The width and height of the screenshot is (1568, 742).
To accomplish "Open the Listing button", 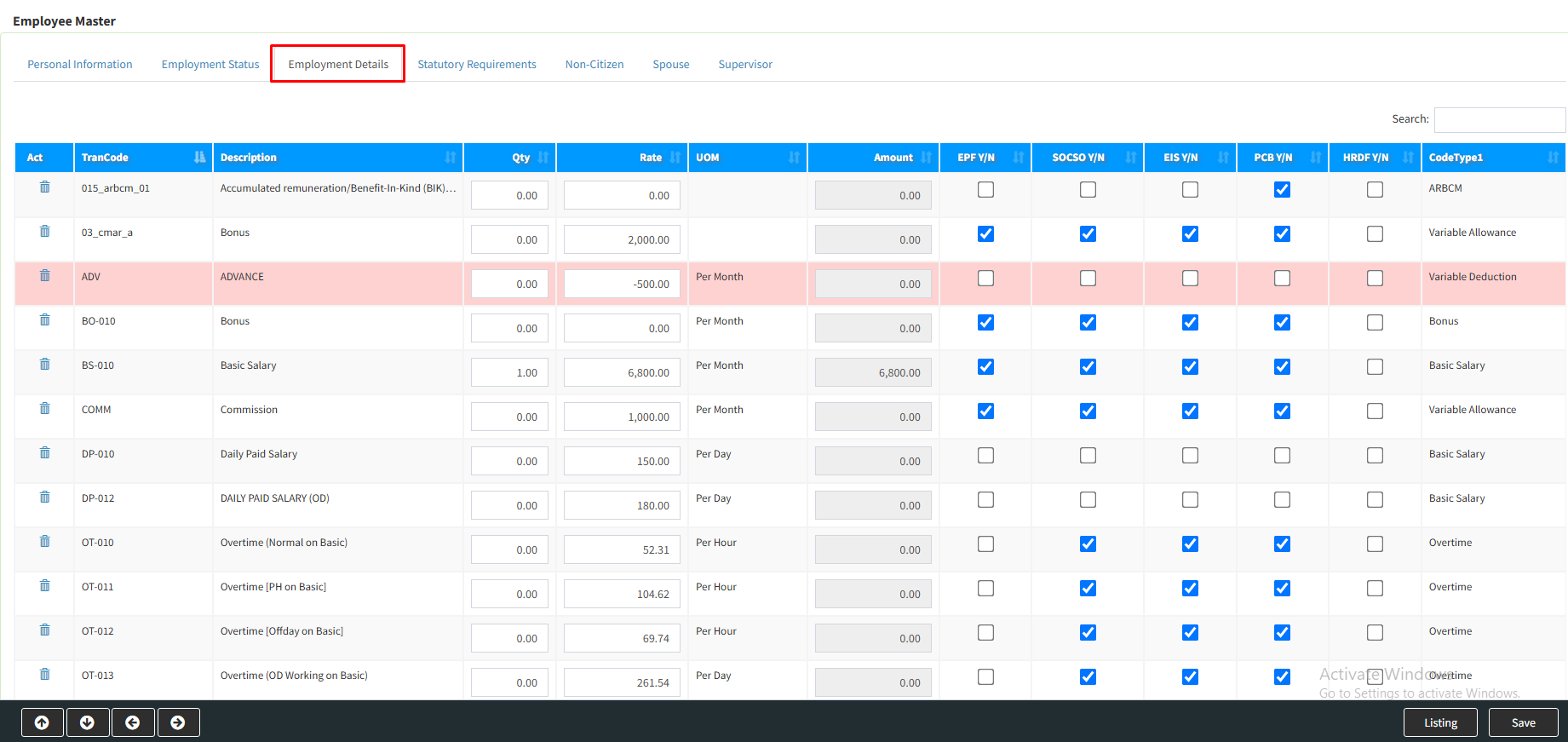I will (1440, 722).
